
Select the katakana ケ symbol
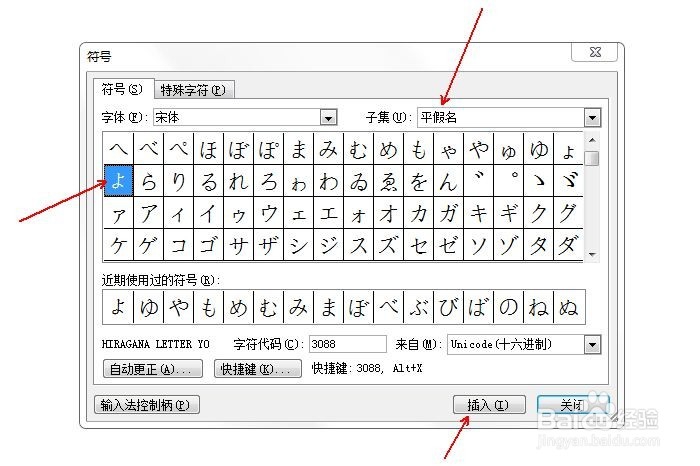[118, 245]
